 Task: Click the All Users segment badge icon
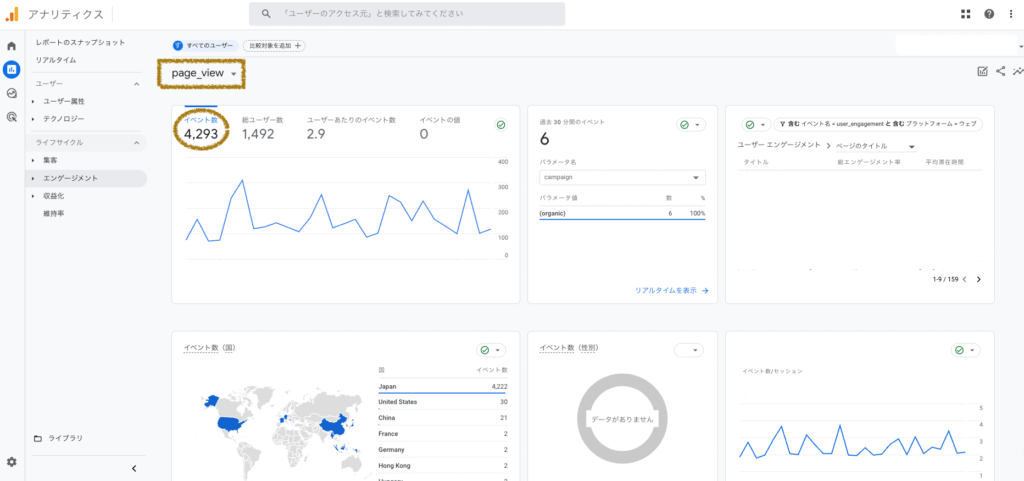coord(178,46)
